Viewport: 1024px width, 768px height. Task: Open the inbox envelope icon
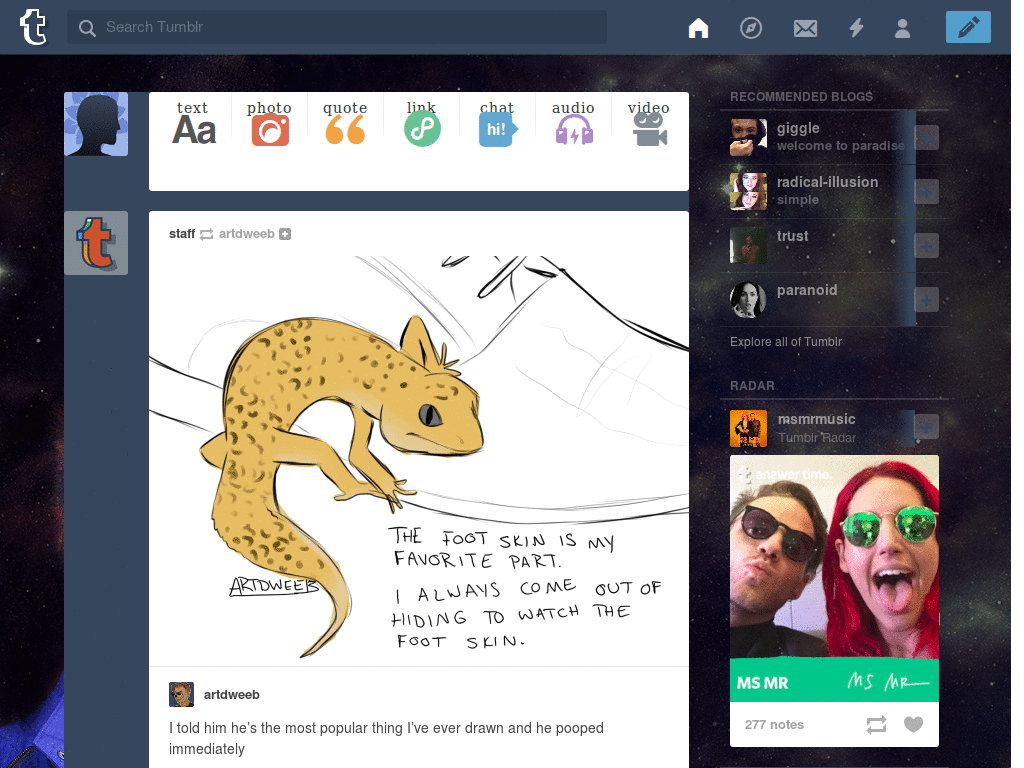pos(805,28)
